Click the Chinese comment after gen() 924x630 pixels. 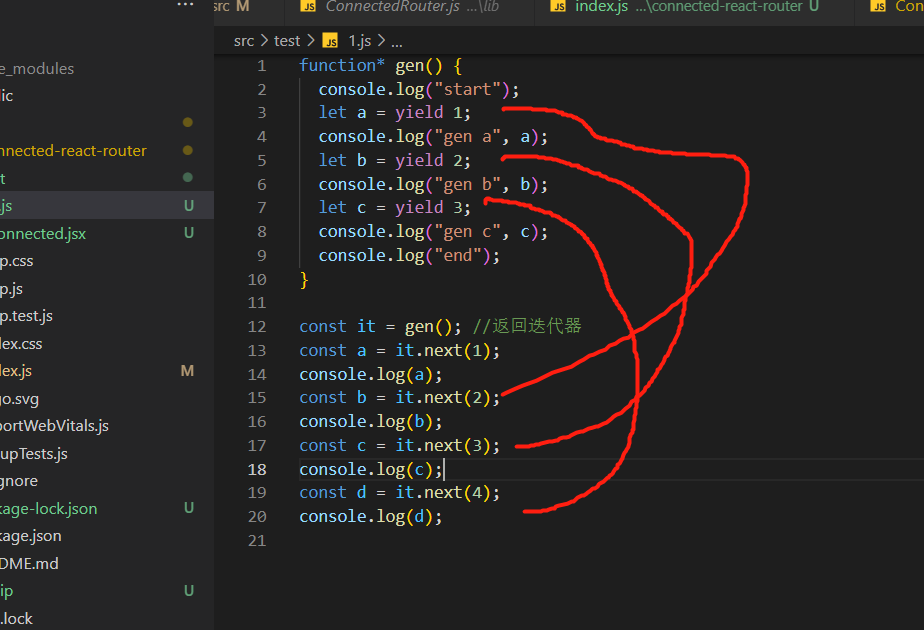coord(527,326)
